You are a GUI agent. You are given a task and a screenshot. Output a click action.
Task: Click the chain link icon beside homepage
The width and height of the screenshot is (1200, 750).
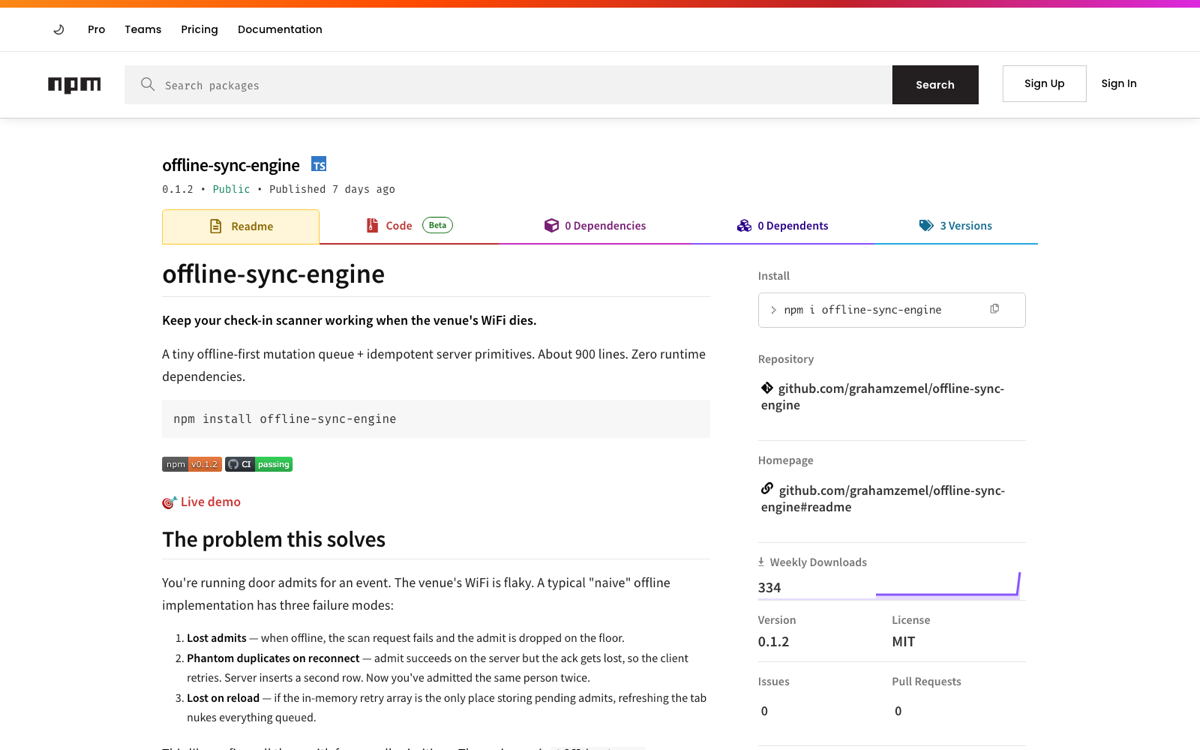coord(767,489)
